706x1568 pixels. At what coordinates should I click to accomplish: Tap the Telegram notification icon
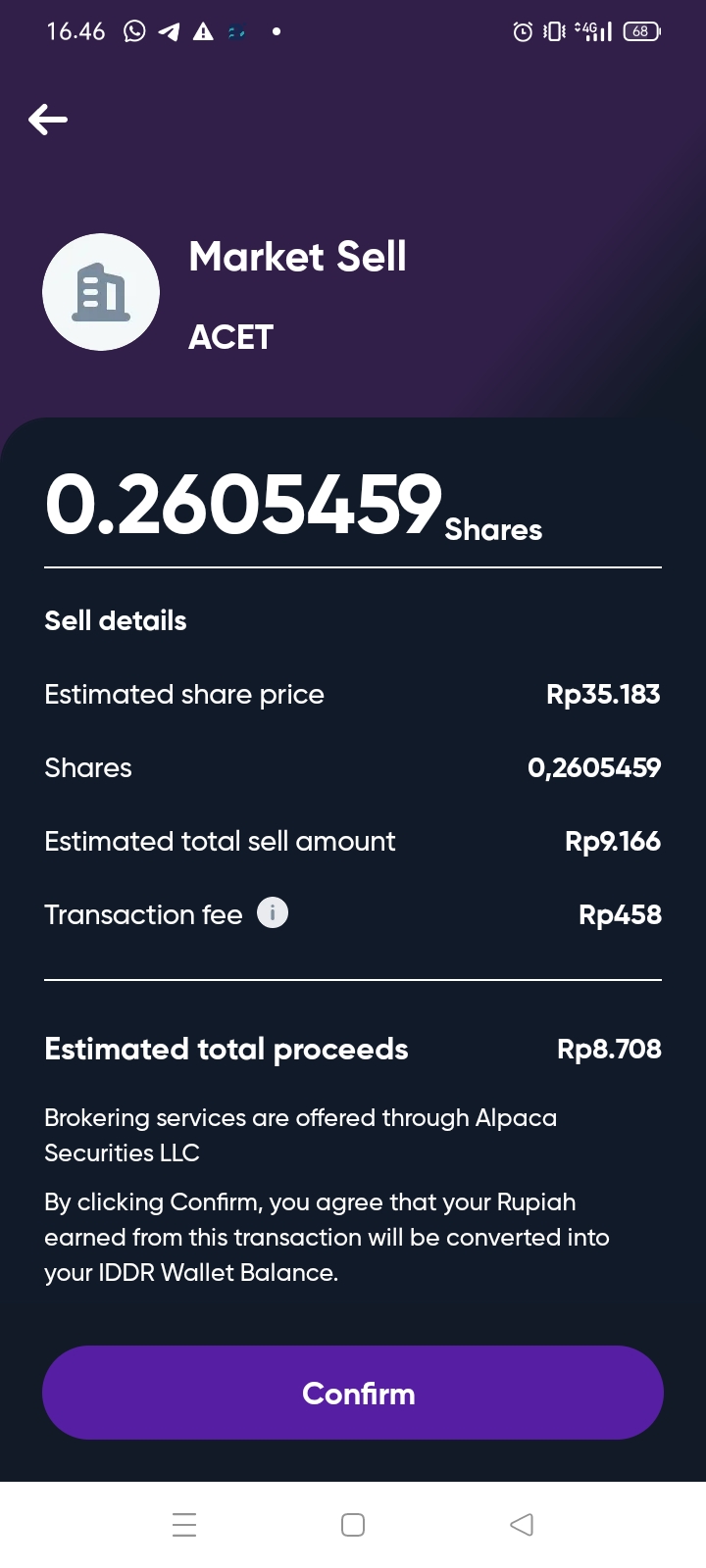169,31
